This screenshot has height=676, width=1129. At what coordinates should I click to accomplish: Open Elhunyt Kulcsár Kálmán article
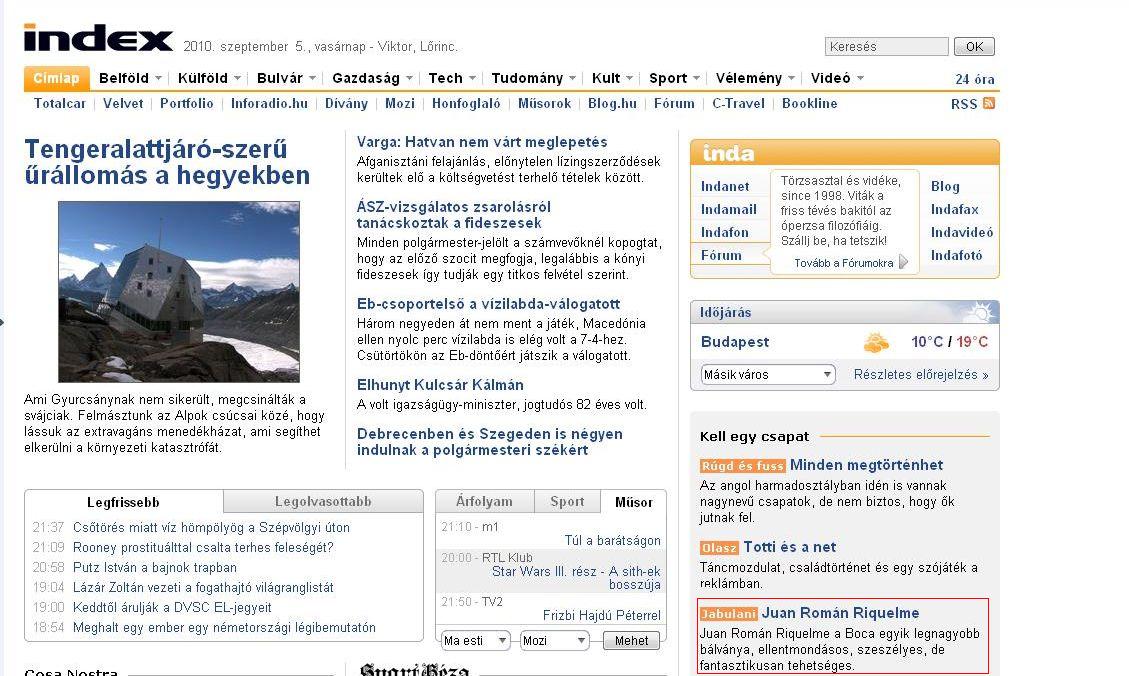click(x=440, y=384)
